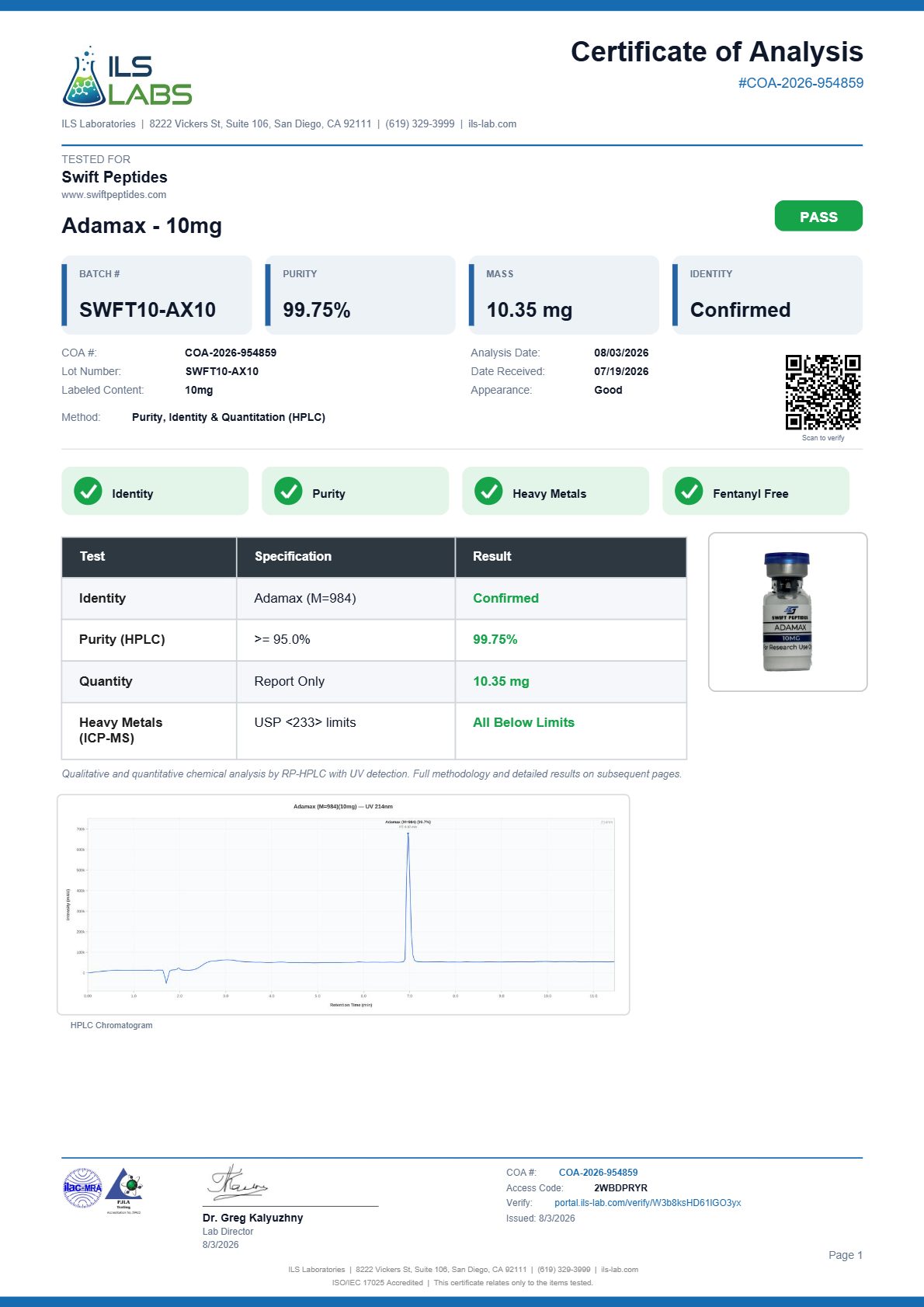Click the Labeled Content value '10mg'
The image size is (924, 1307).
[199, 391]
